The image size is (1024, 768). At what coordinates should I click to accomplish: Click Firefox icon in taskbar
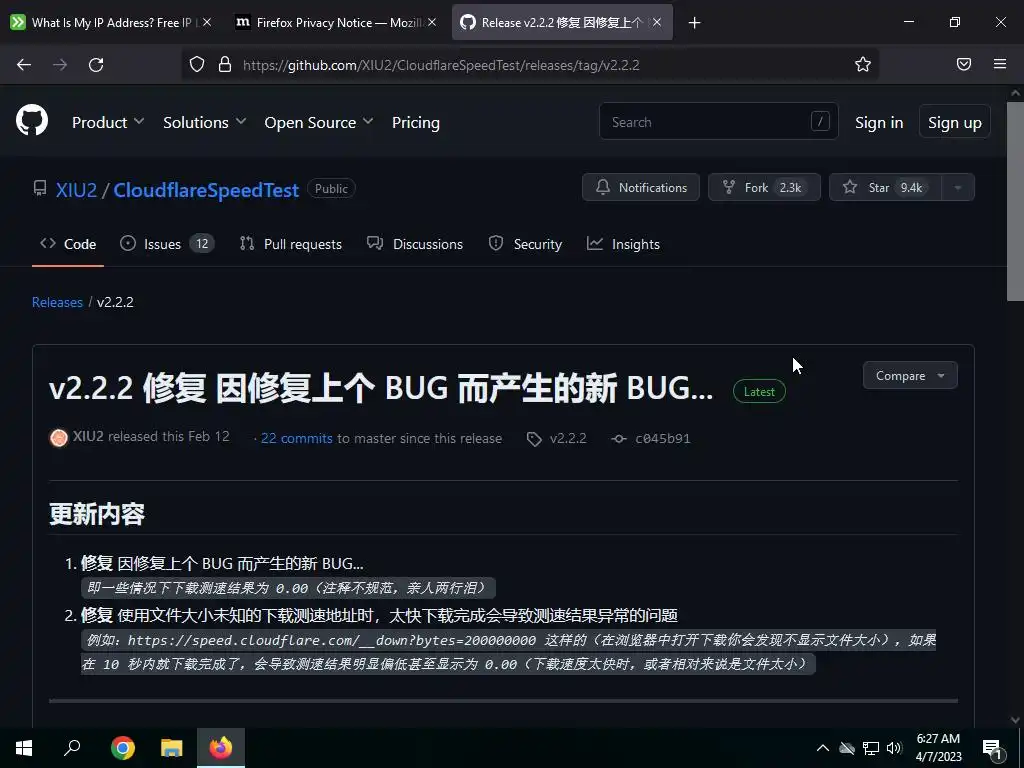click(x=221, y=748)
